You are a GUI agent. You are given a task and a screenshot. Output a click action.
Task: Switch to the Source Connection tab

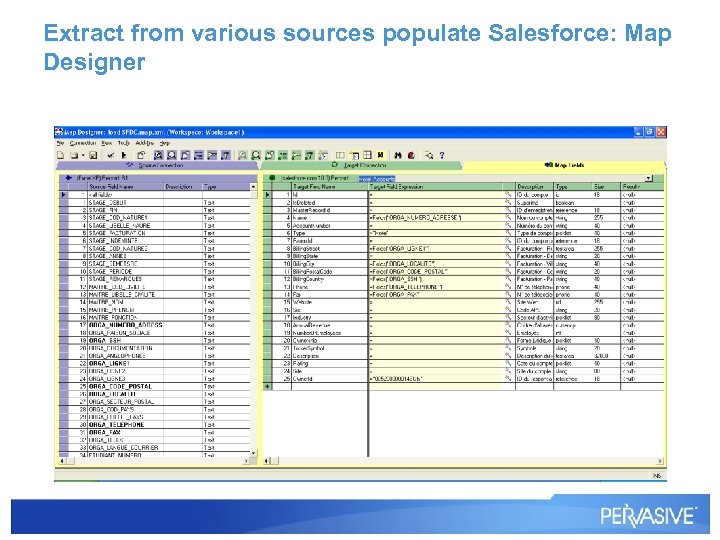click(156, 165)
